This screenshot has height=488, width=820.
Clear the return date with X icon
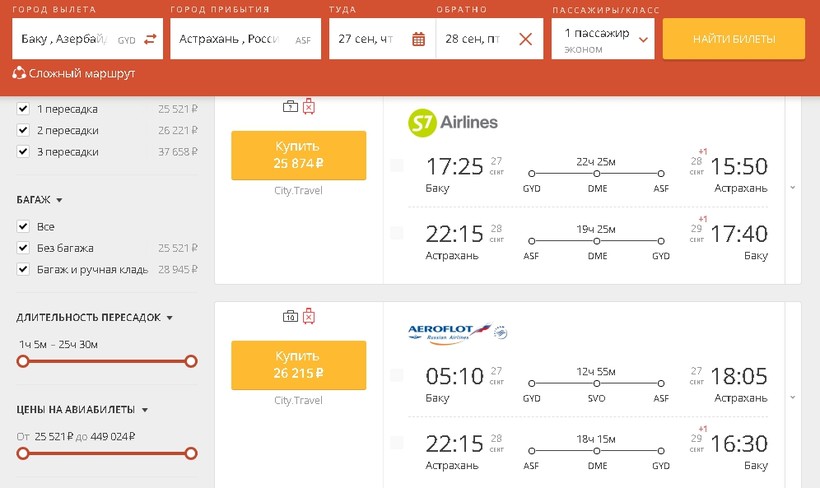[525, 39]
